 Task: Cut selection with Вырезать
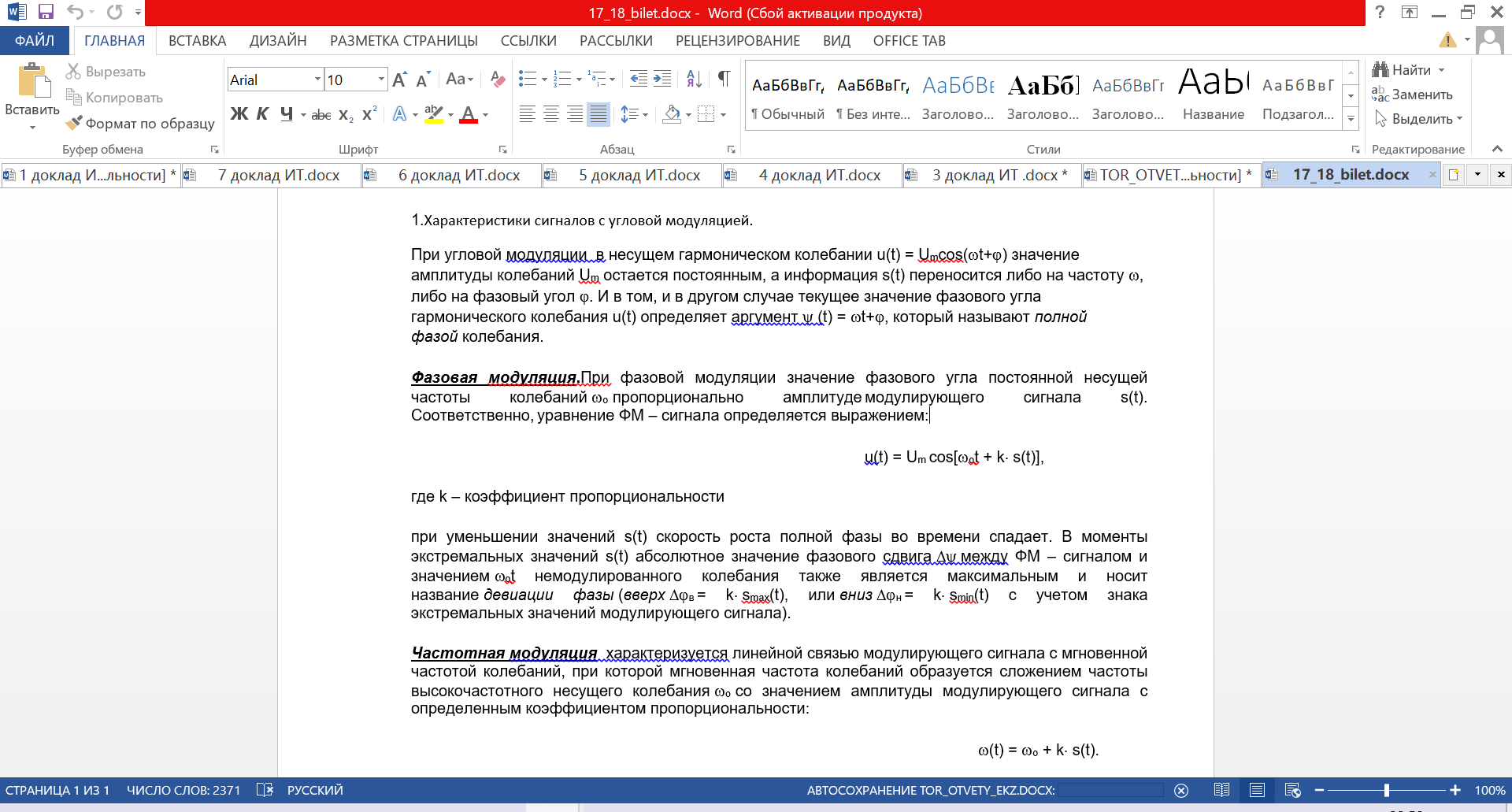pos(106,72)
